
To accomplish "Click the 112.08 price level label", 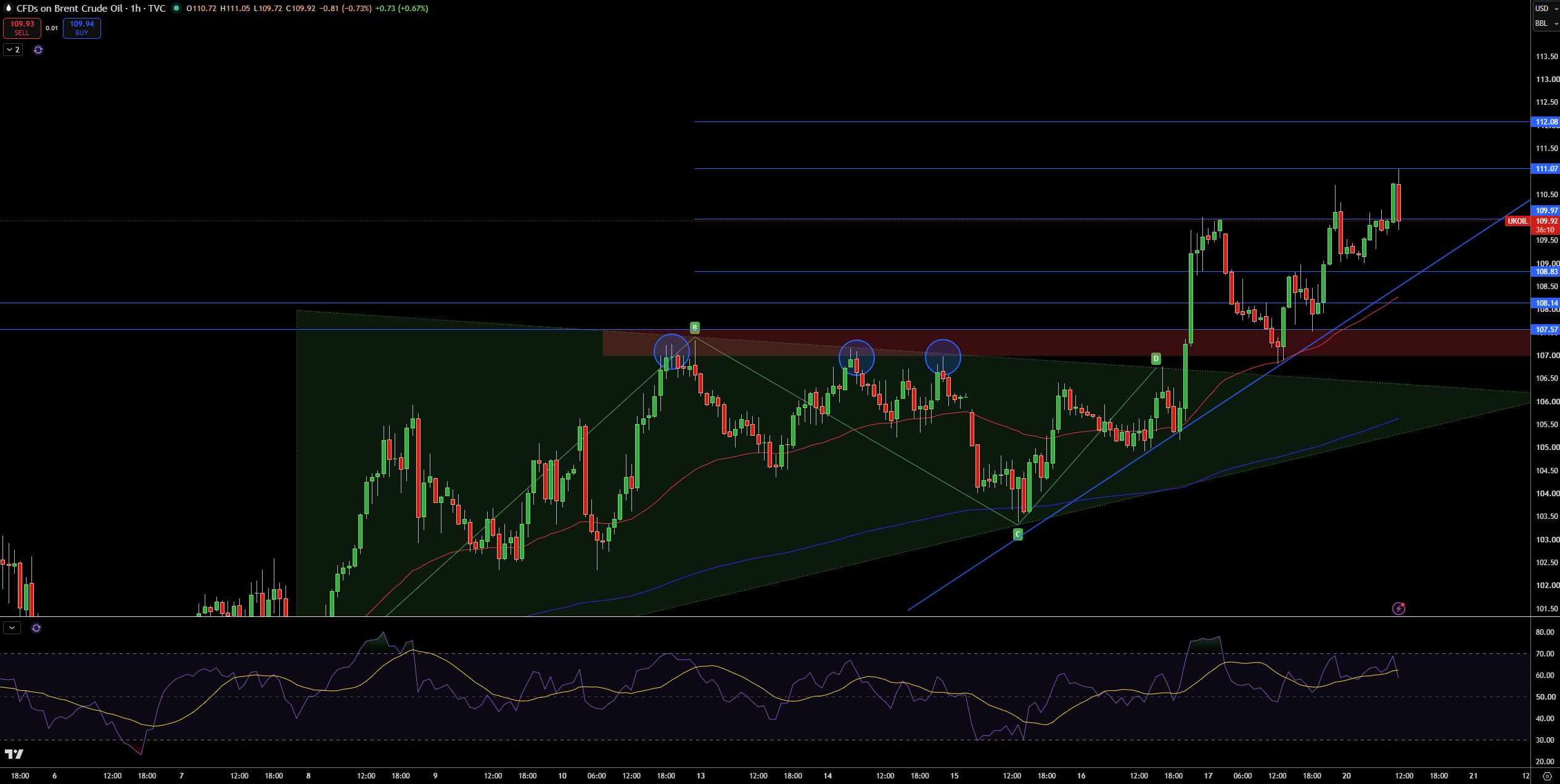I will (1545, 122).
